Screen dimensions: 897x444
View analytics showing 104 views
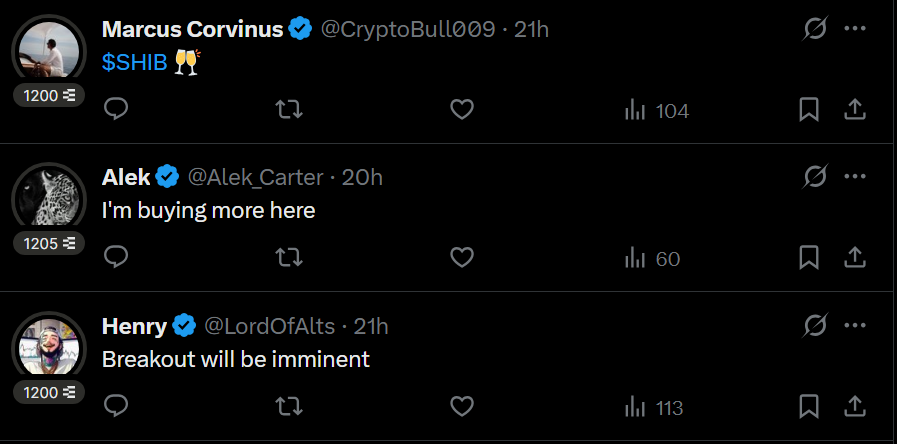pyautogui.click(x=657, y=110)
